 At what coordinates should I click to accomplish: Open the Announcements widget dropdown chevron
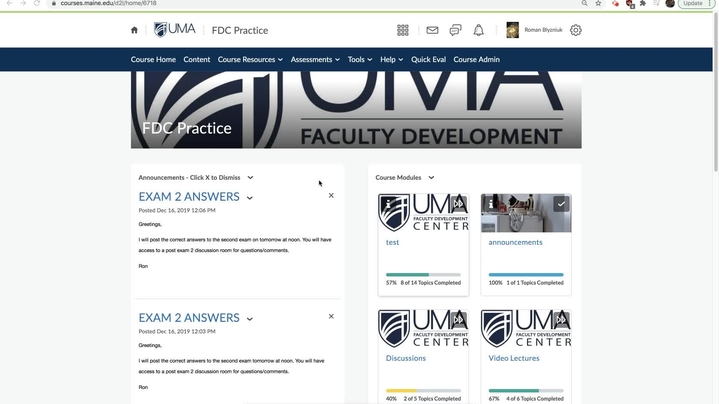[250, 177]
